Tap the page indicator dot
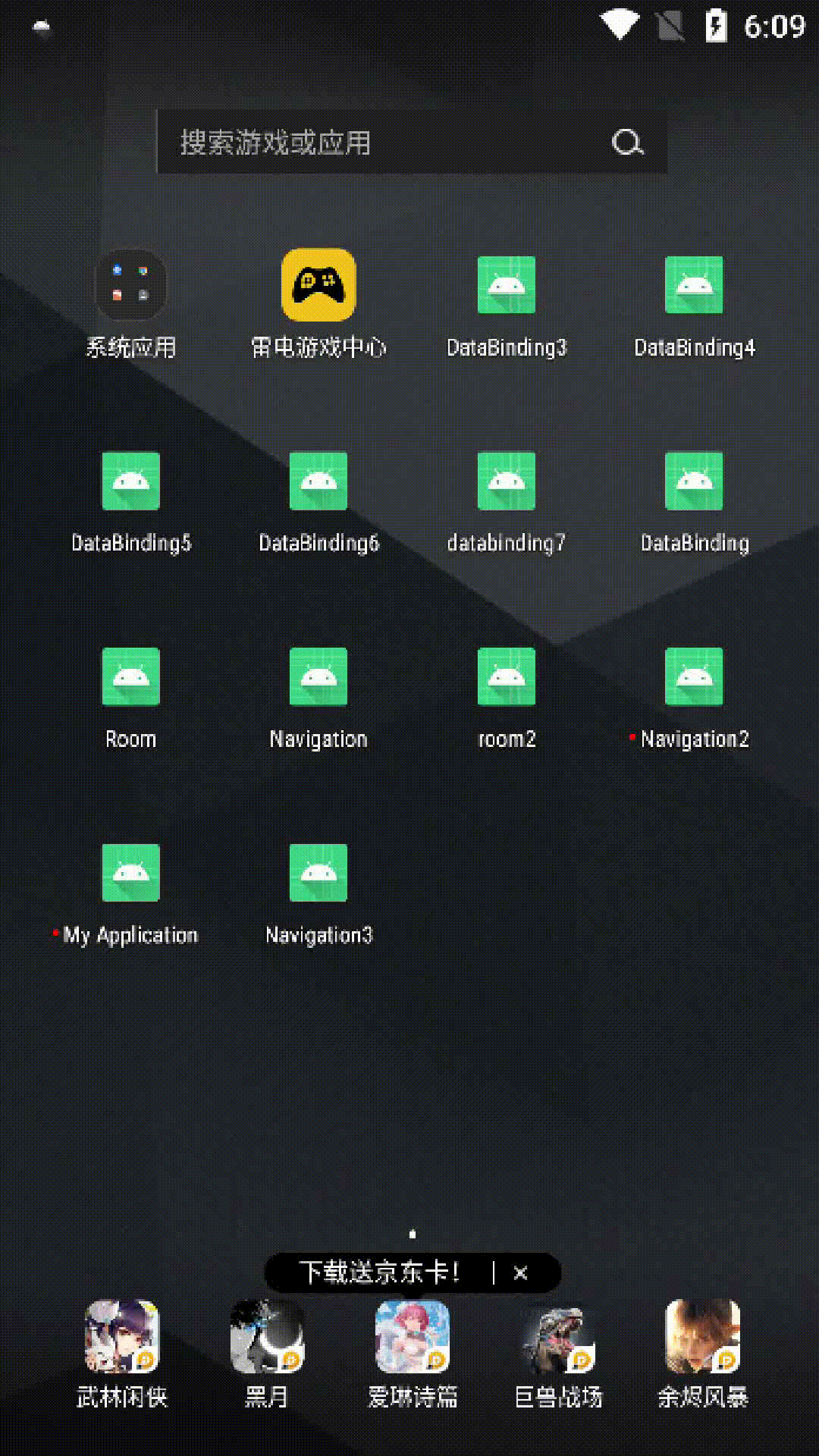Screen dimensions: 819x1456 (413, 1234)
